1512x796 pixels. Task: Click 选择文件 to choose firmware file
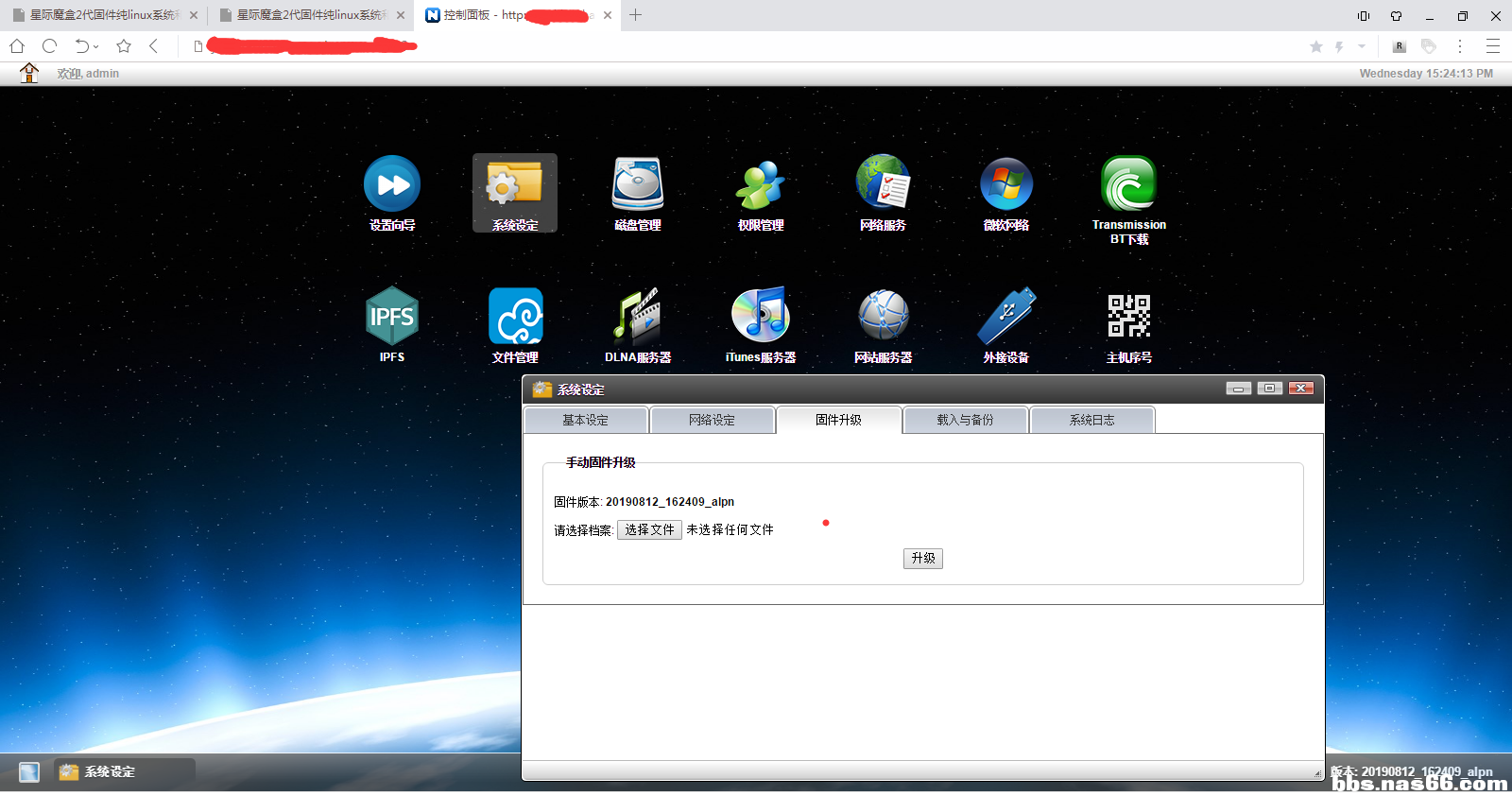(x=649, y=530)
